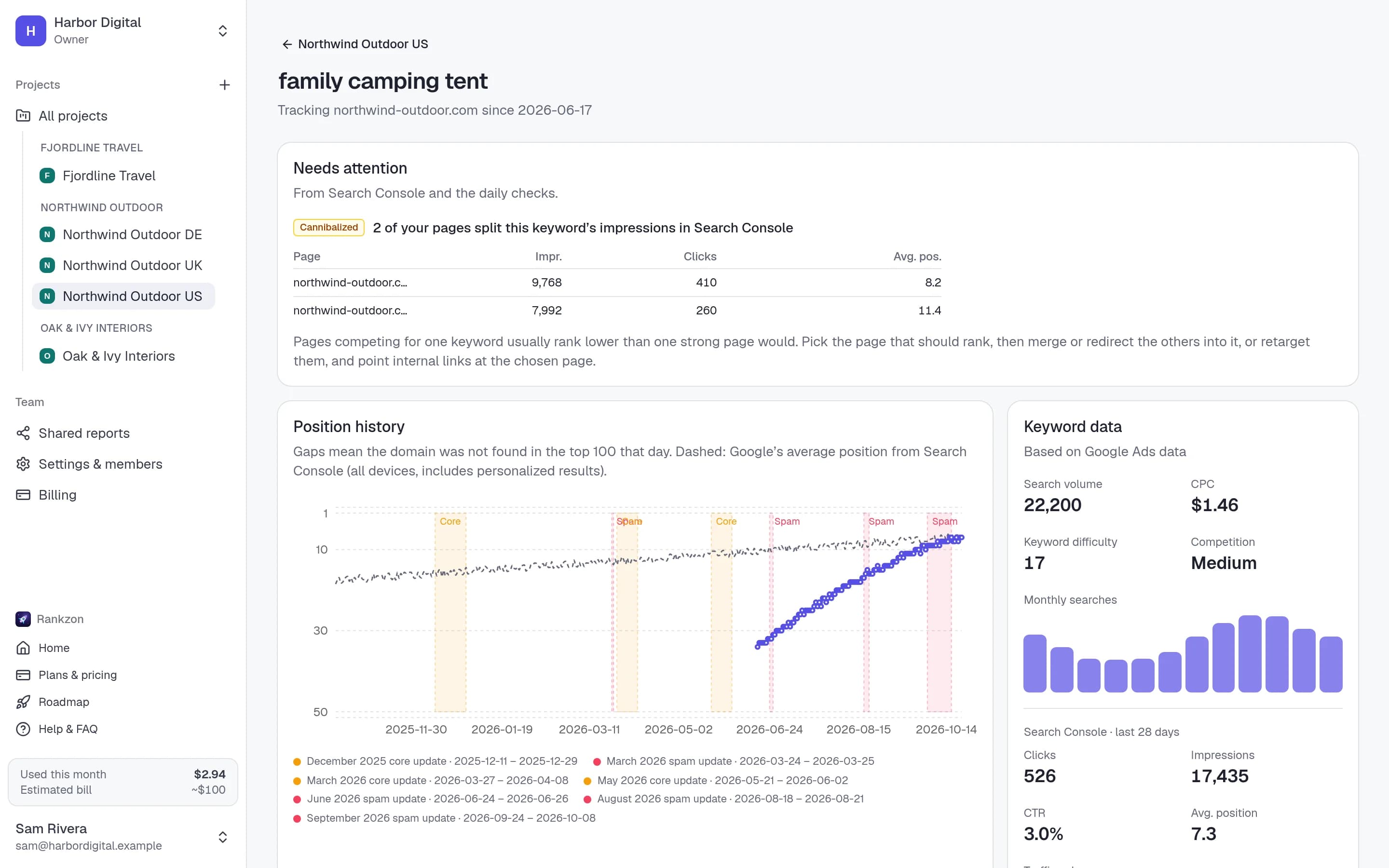Image resolution: width=1389 pixels, height=868 pixels.
Task: Click December 2025 core update legend dot
Action: pos(297,762)
